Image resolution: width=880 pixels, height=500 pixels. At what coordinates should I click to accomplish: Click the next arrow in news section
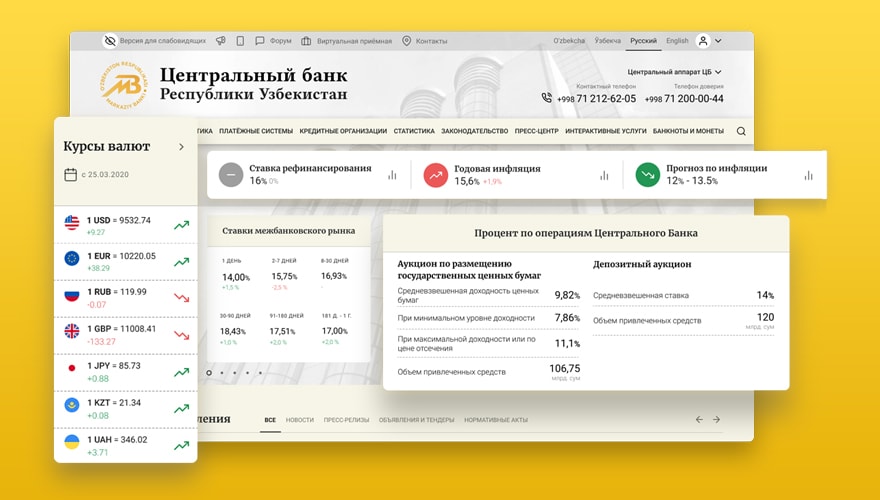point(716,419)
